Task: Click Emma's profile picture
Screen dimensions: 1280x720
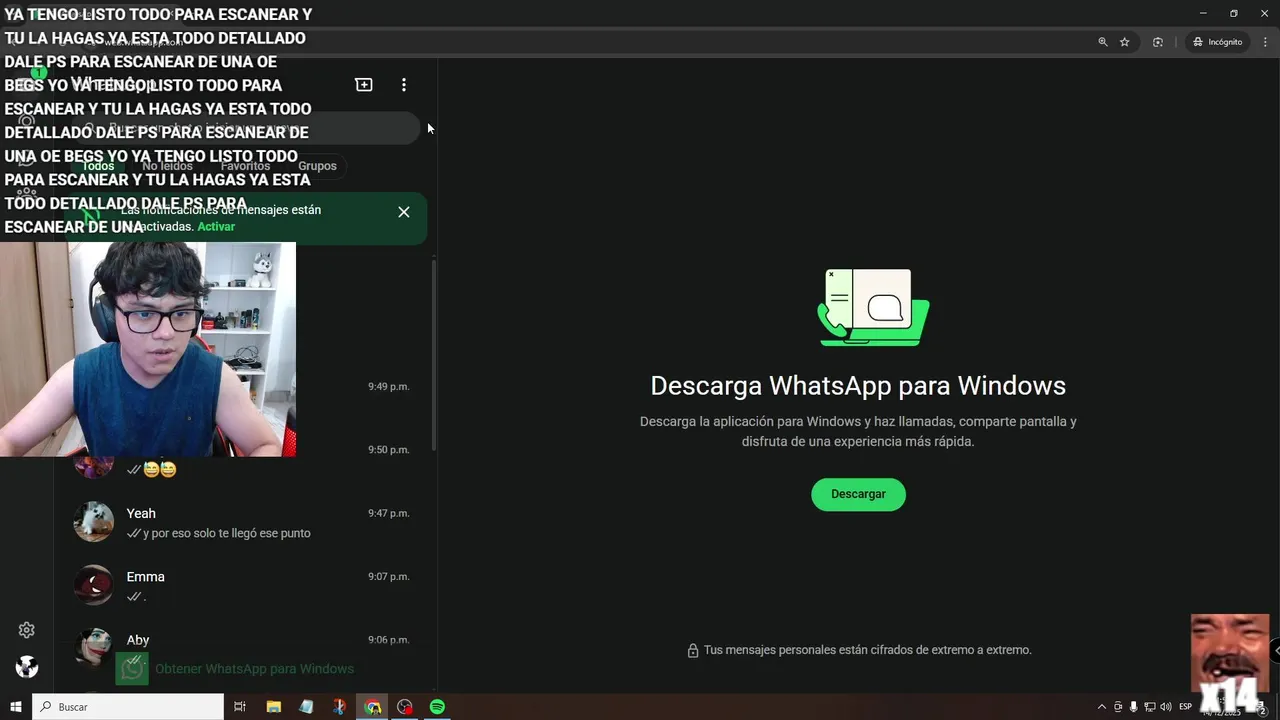Action: click(x=94, y=586)
